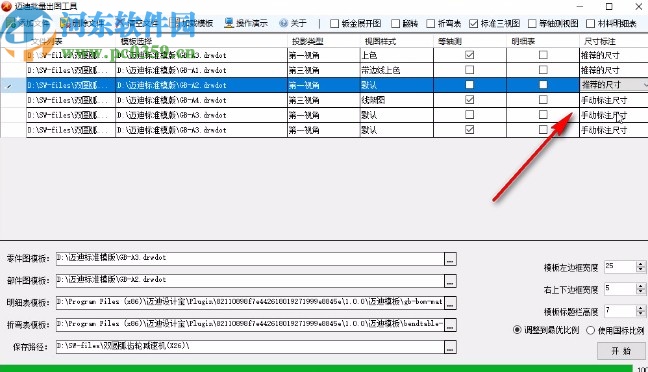Enable the 钣金展开图 checkbox
The height and width of the screenshot is (372, 648).
coord(334,24)
